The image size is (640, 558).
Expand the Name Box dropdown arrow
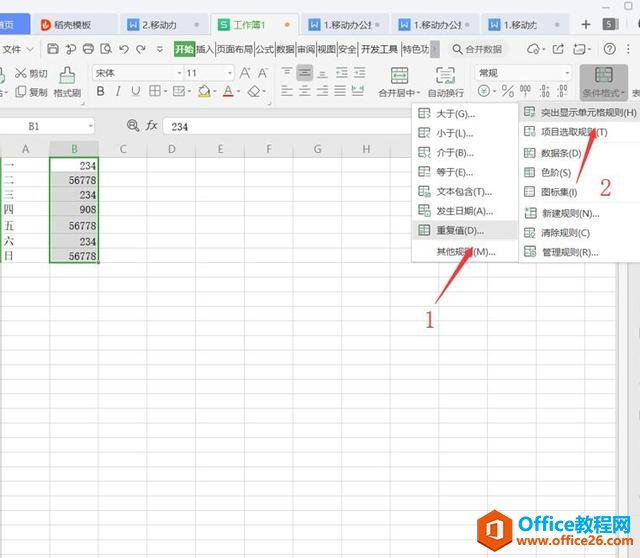click(90, 126)
